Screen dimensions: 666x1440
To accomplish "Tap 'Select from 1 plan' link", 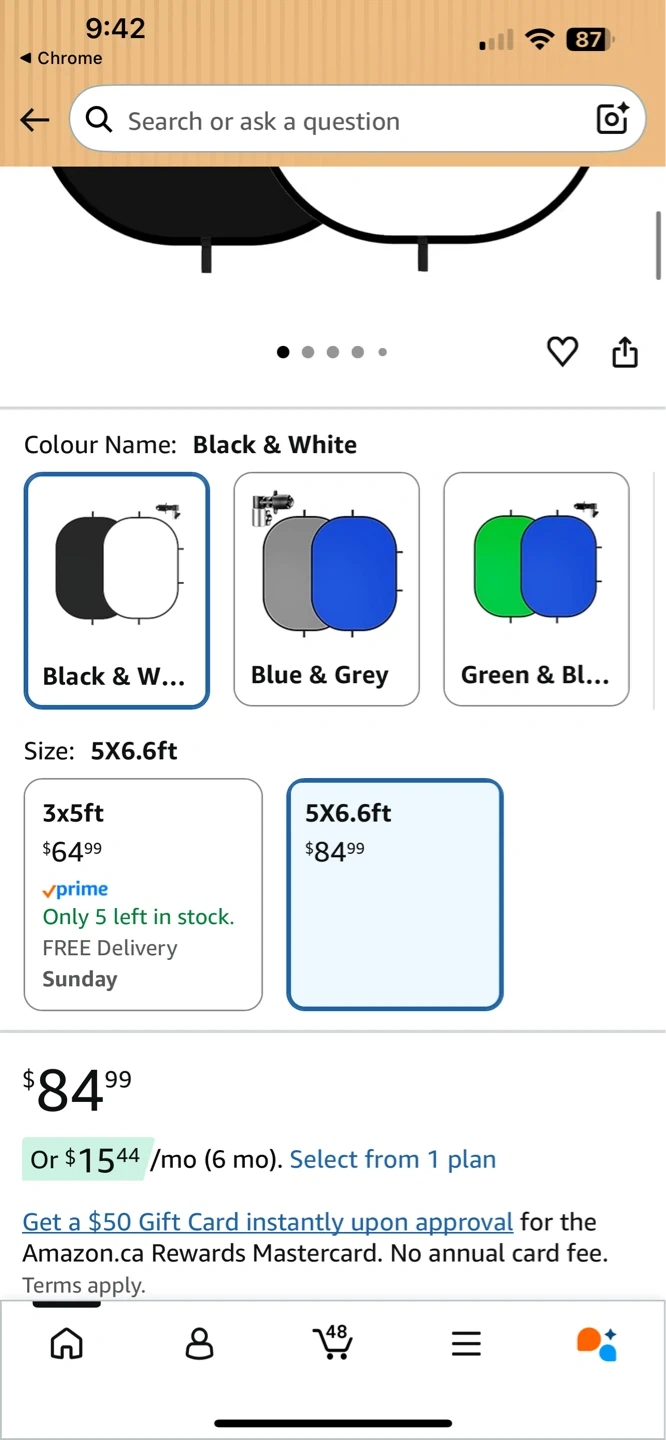I will (393, 1159).
